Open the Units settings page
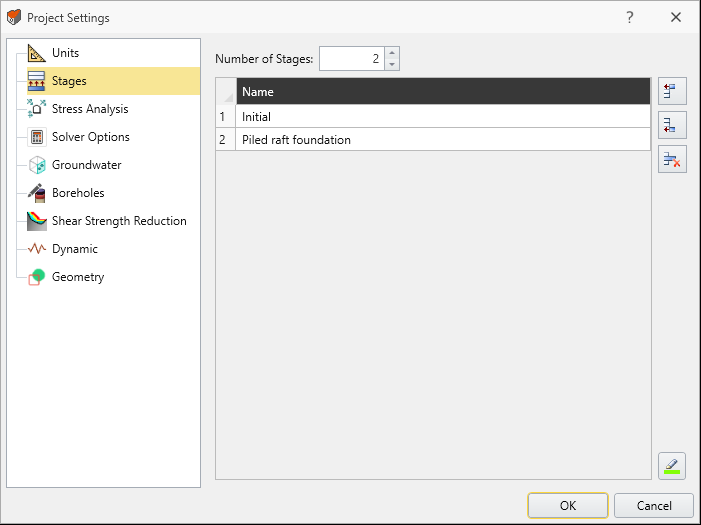This screenshot has width=701, height=525. (x=65, y=53)
